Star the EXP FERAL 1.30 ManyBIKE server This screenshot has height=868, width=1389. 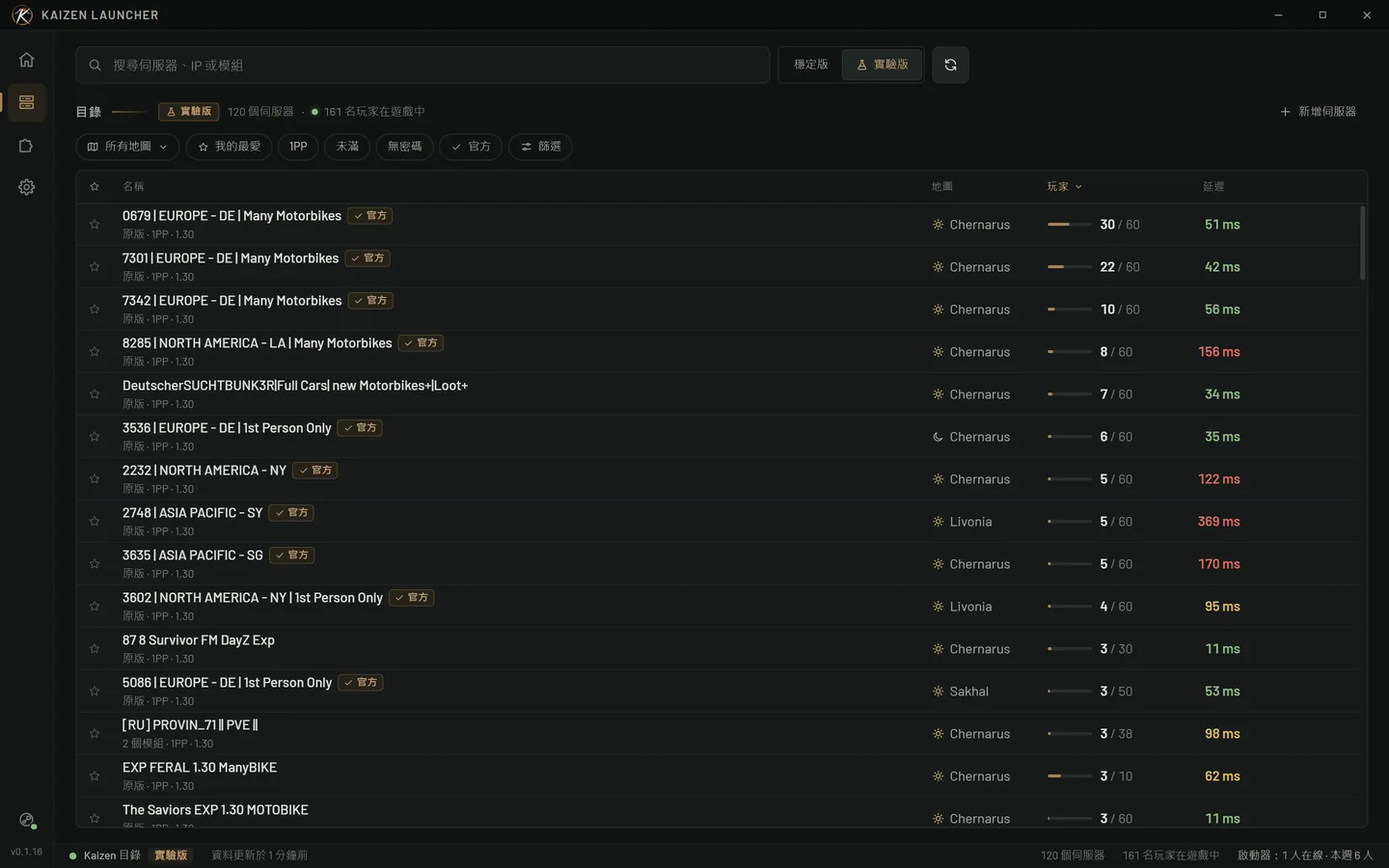coord(95,776)
